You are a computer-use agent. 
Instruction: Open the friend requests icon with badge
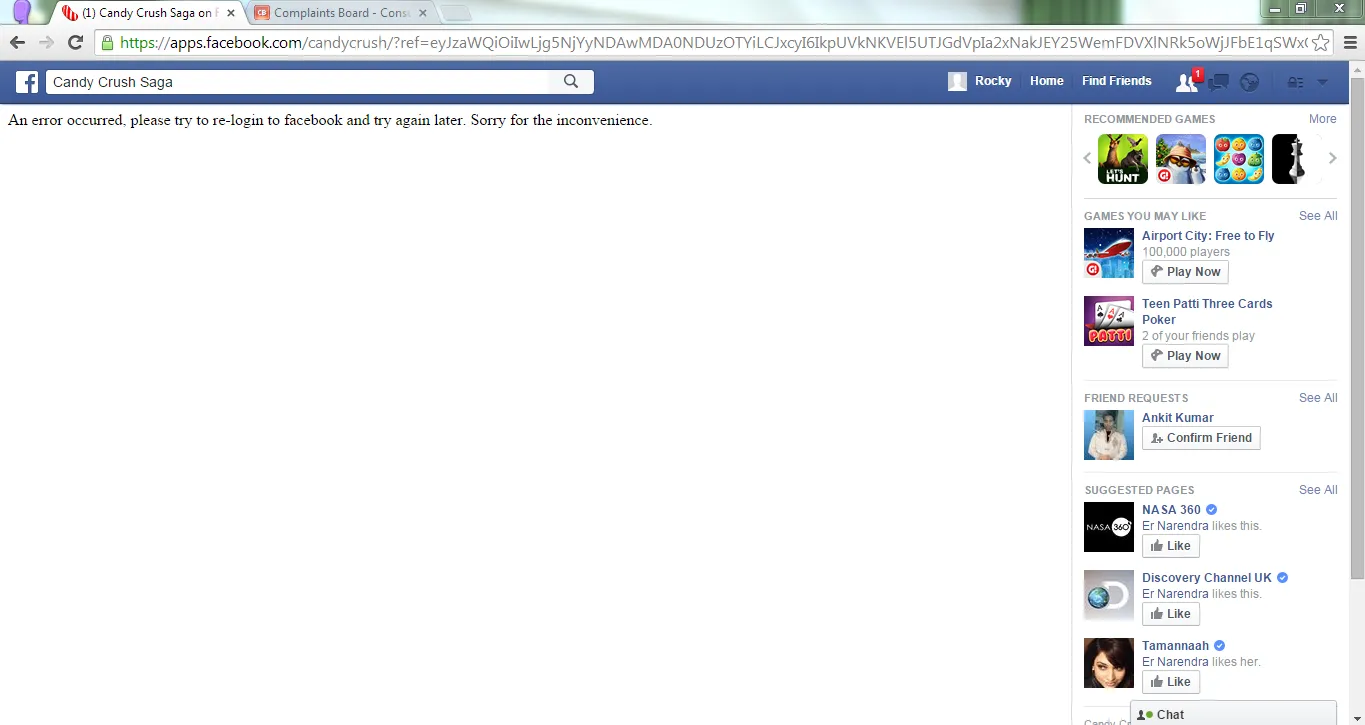(x=1187, y=82)
